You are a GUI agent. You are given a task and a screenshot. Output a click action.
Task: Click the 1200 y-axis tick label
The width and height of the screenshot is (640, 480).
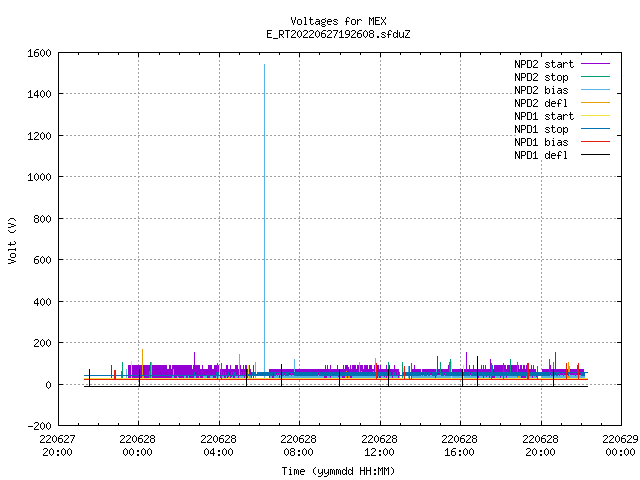pos(39,136)
